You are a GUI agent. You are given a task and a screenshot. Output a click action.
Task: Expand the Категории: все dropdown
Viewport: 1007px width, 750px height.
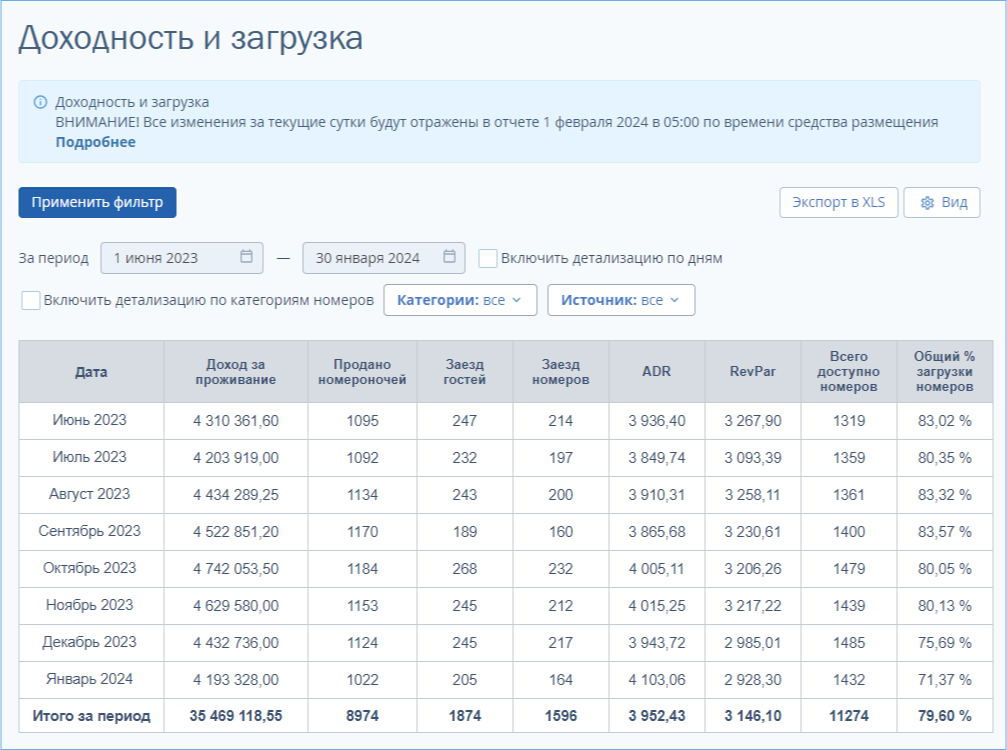point(460,300)
